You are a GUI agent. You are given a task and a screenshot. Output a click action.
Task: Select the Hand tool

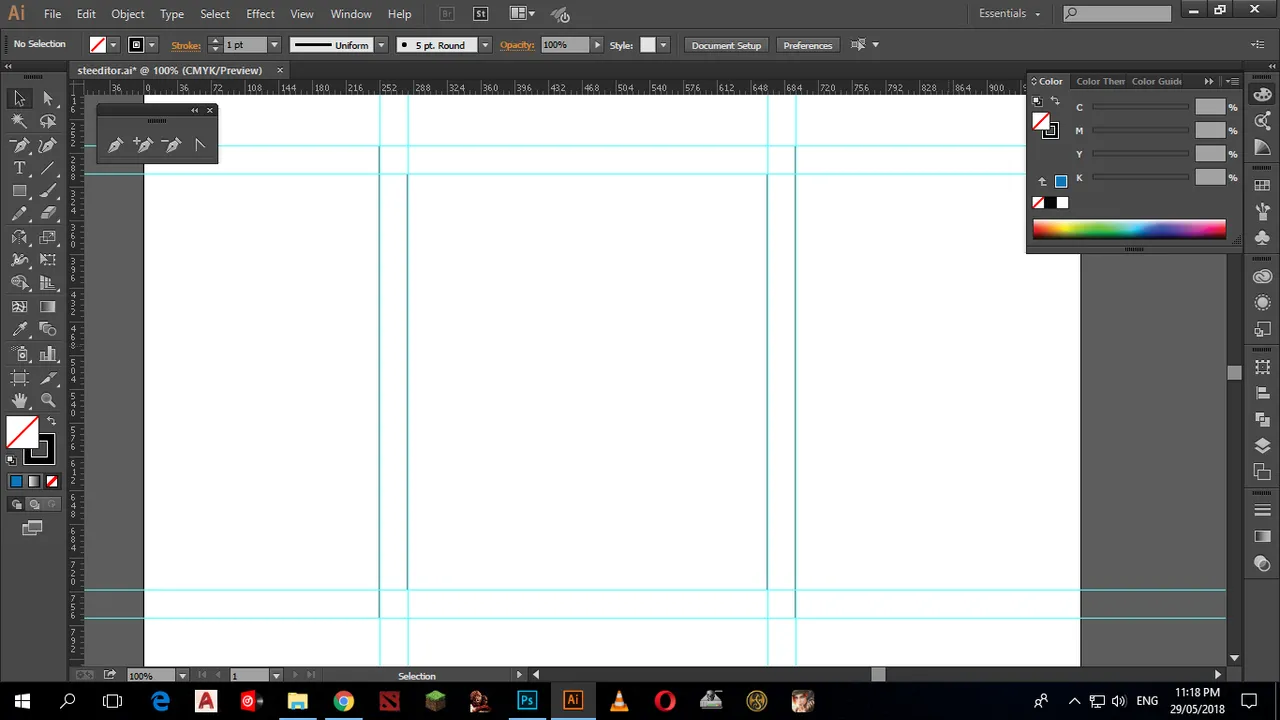19,401
